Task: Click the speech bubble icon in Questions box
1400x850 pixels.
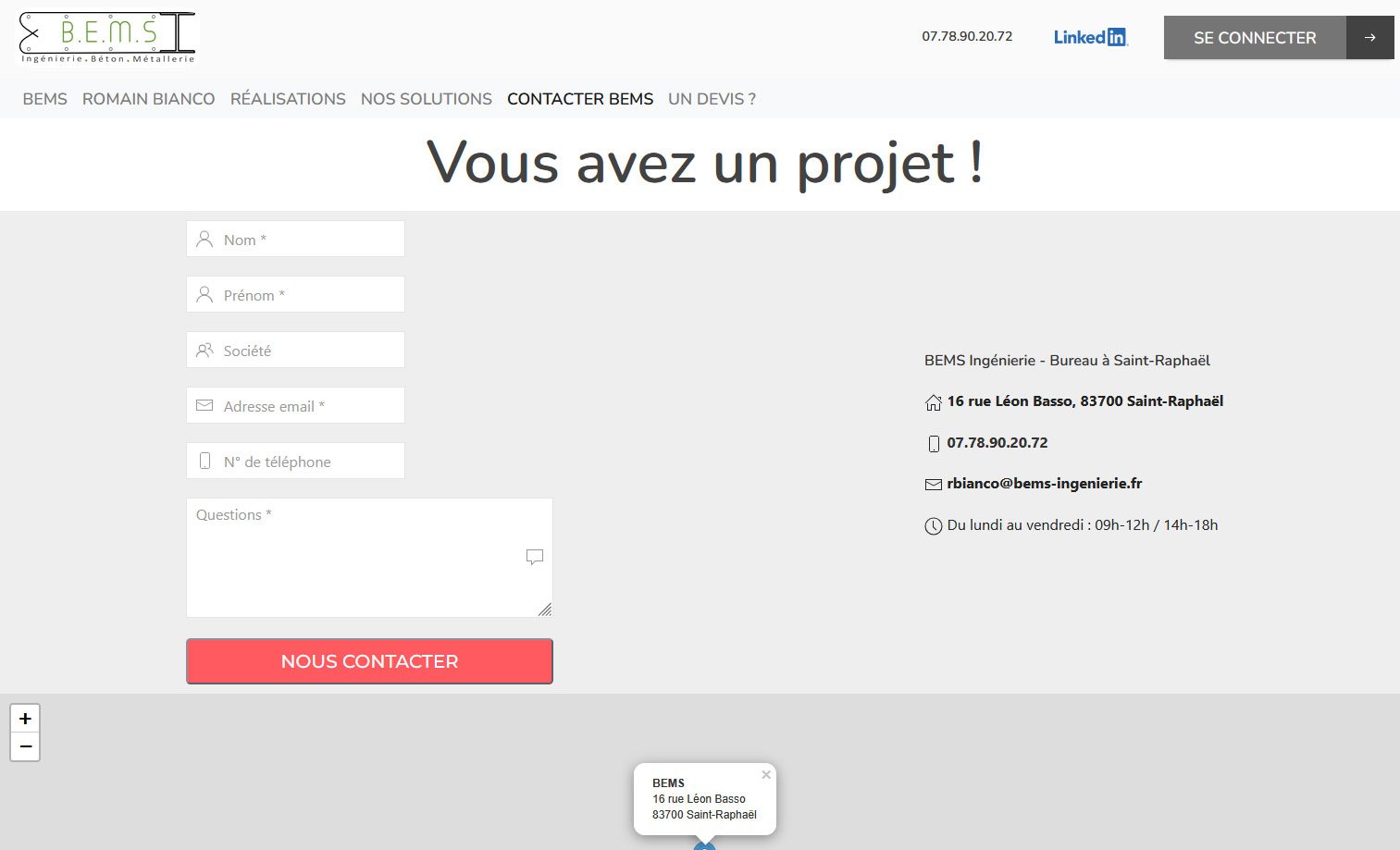Action: click(x=535, y=557)
